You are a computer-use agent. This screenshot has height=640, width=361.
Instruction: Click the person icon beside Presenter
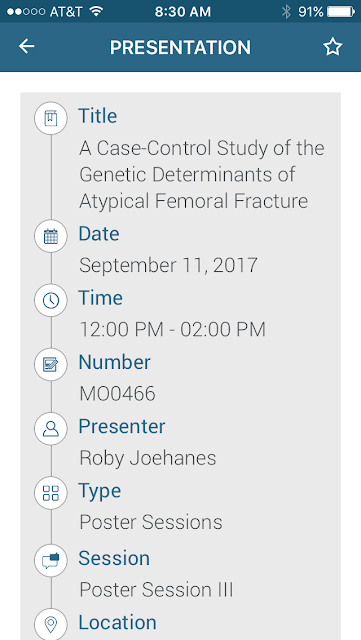[x=51, y=429]
